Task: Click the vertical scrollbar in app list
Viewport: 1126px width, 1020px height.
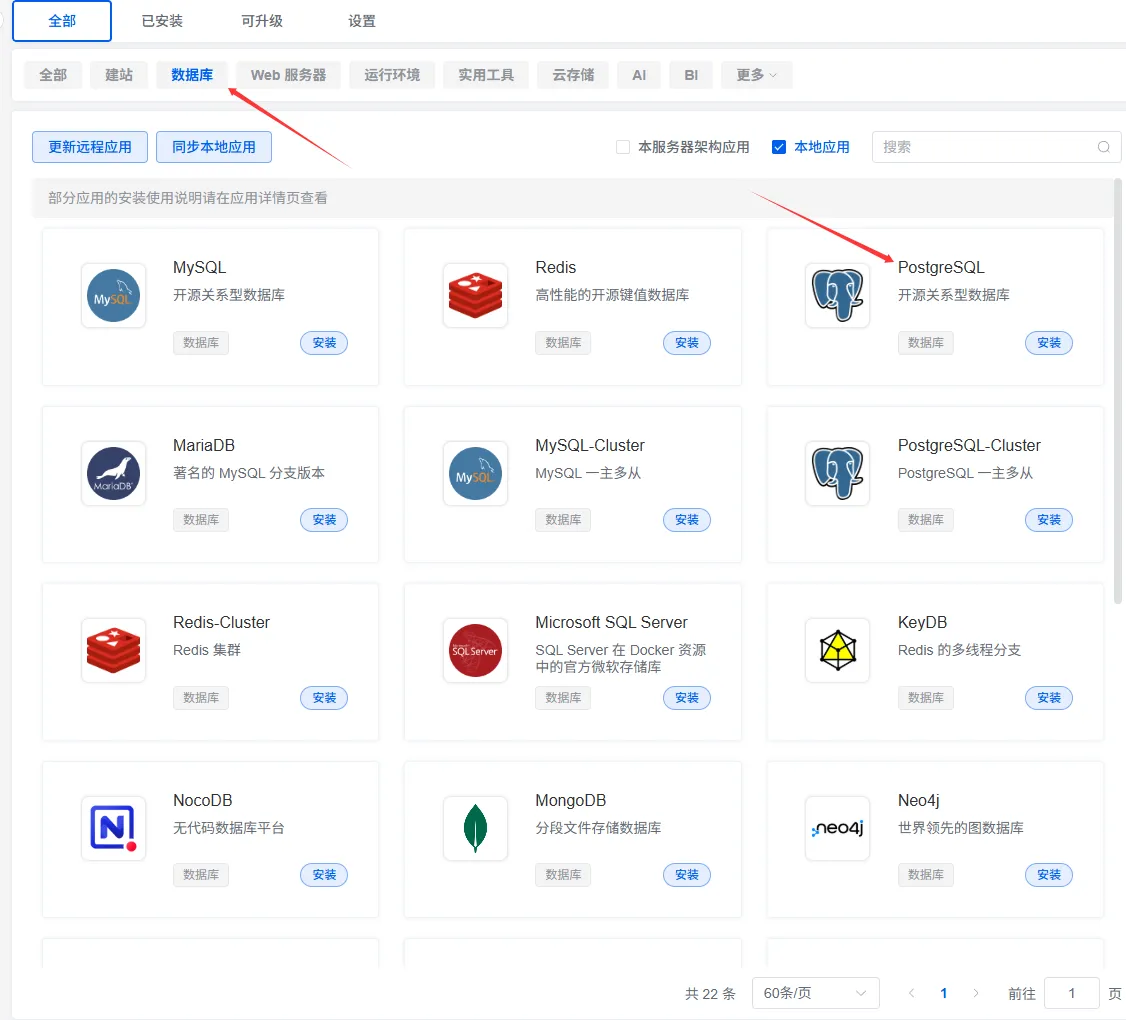Action: 1118,390
